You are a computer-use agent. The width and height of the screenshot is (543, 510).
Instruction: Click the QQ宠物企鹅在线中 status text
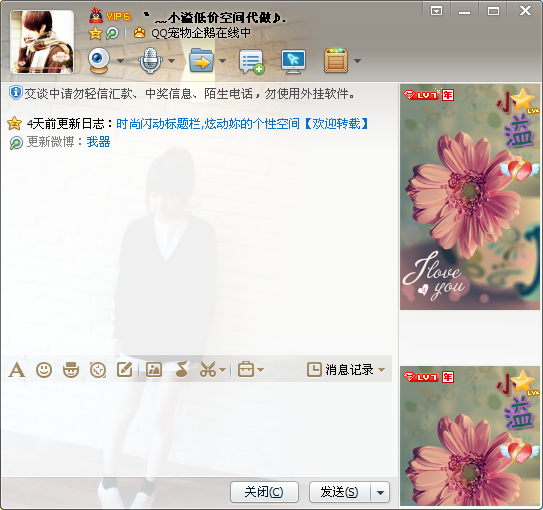(x=201, y=33)
